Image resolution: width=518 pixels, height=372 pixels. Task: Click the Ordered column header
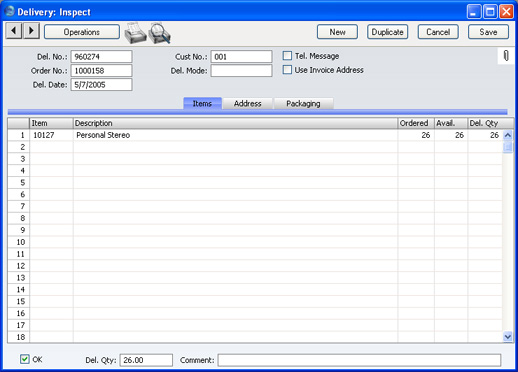point(416,123)
